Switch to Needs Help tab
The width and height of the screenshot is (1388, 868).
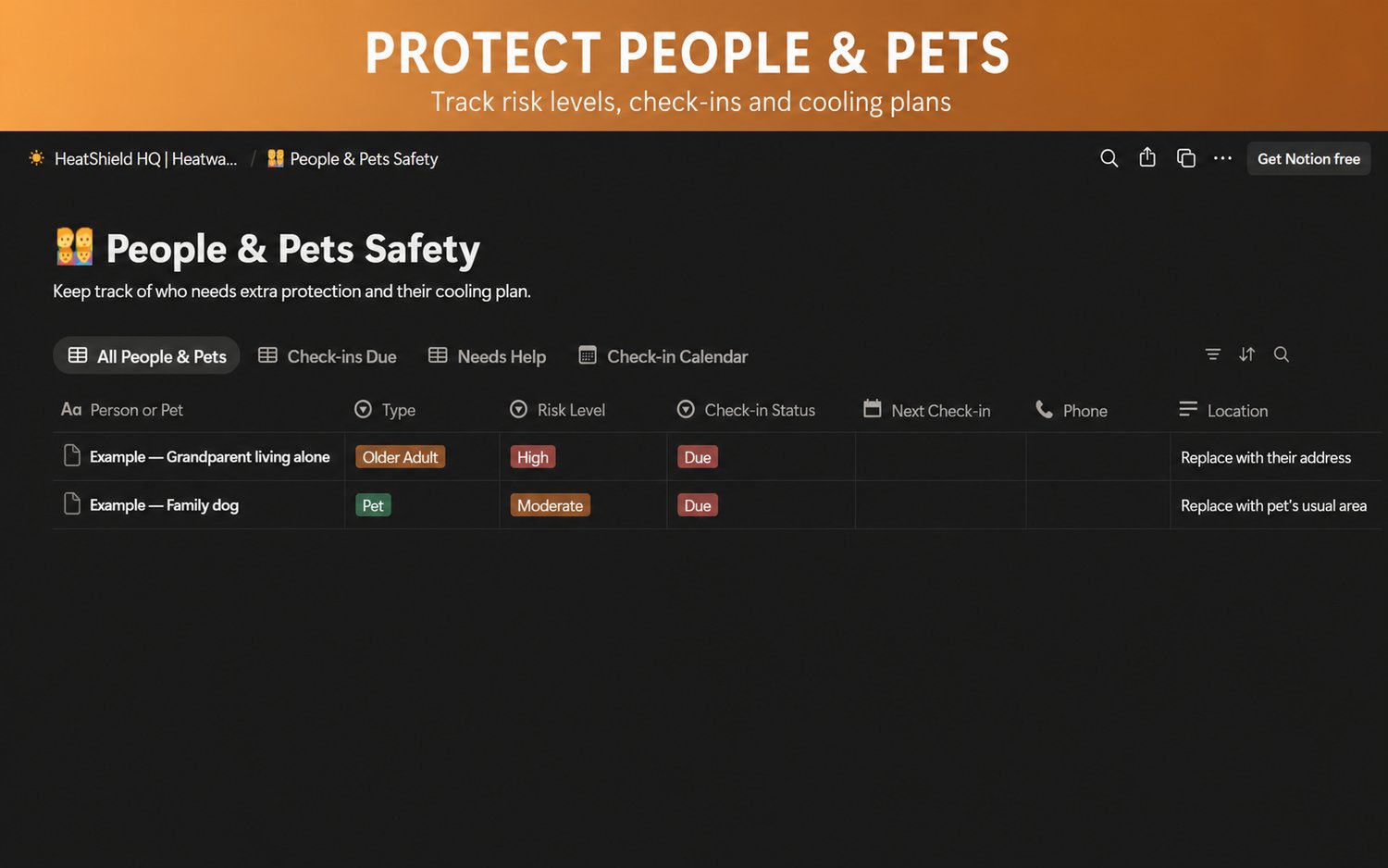tap(487, 356)
